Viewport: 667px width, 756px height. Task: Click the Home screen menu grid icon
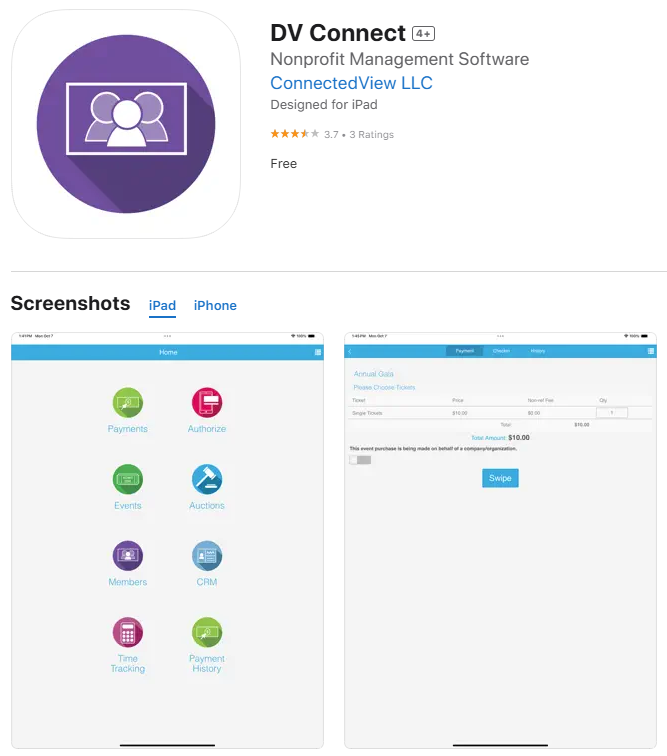point(318,352)
